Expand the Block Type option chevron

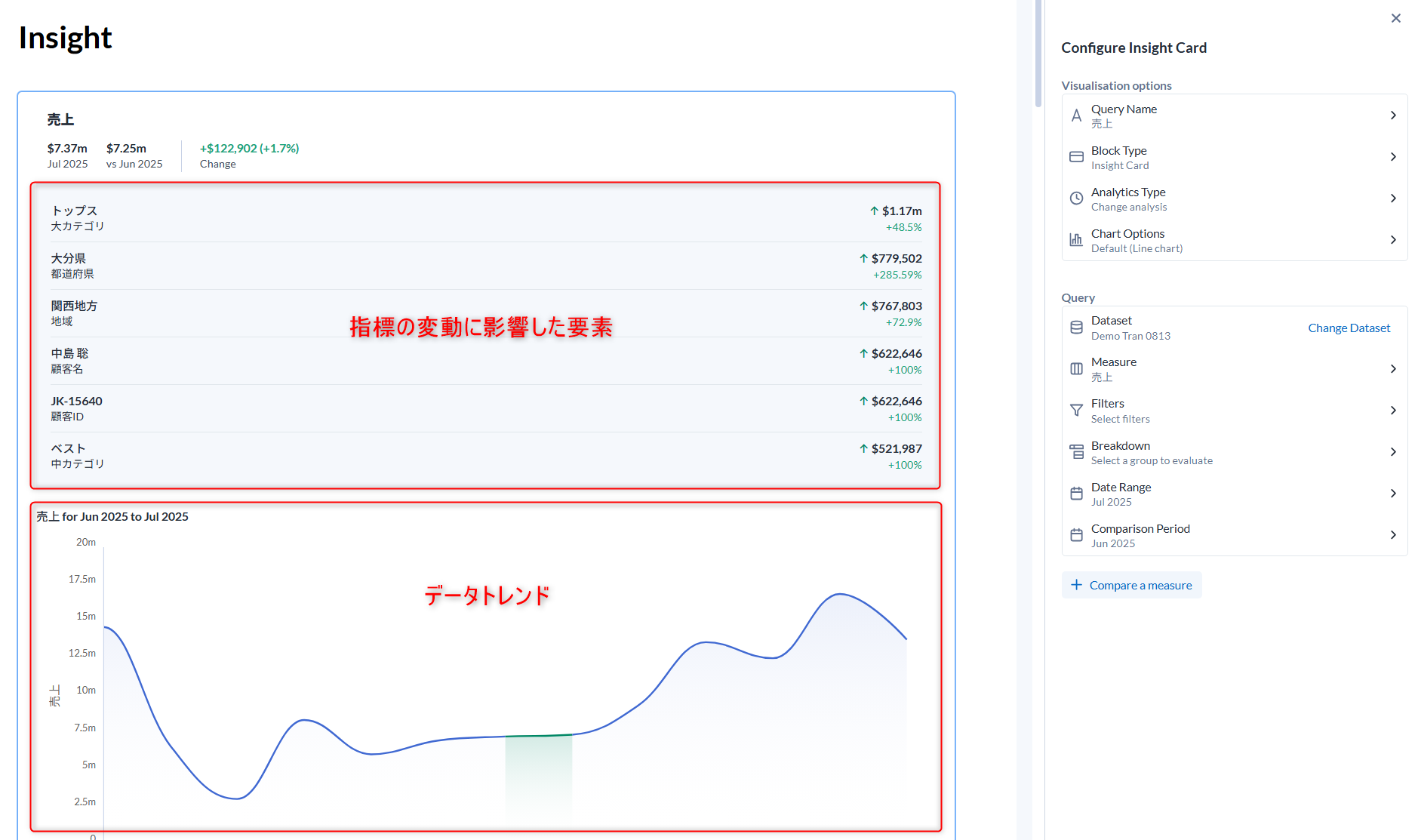pos(1393,157)
